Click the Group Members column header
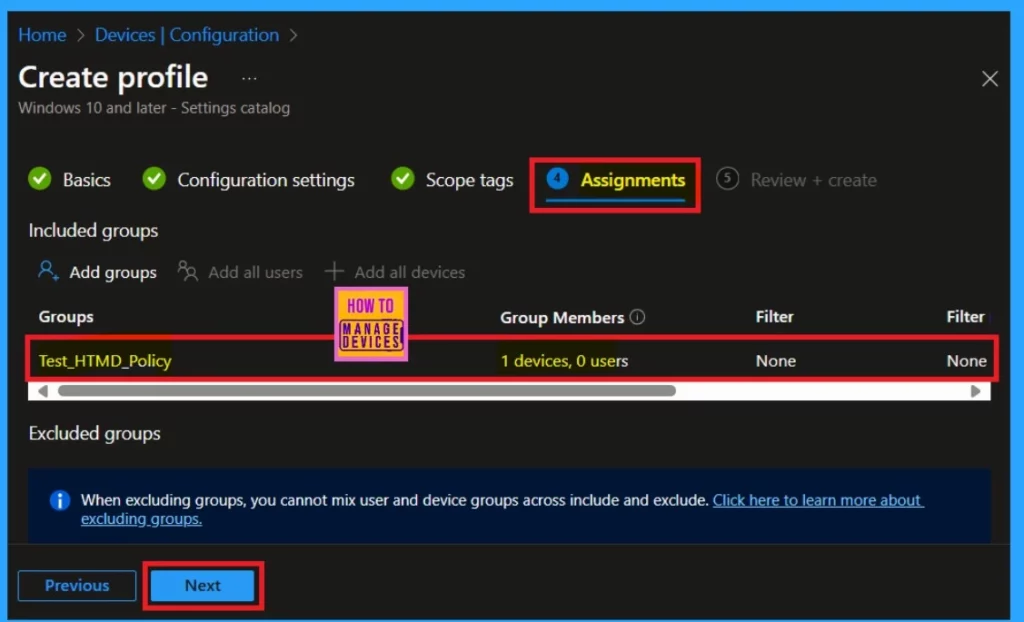 (x=562, y=318)
